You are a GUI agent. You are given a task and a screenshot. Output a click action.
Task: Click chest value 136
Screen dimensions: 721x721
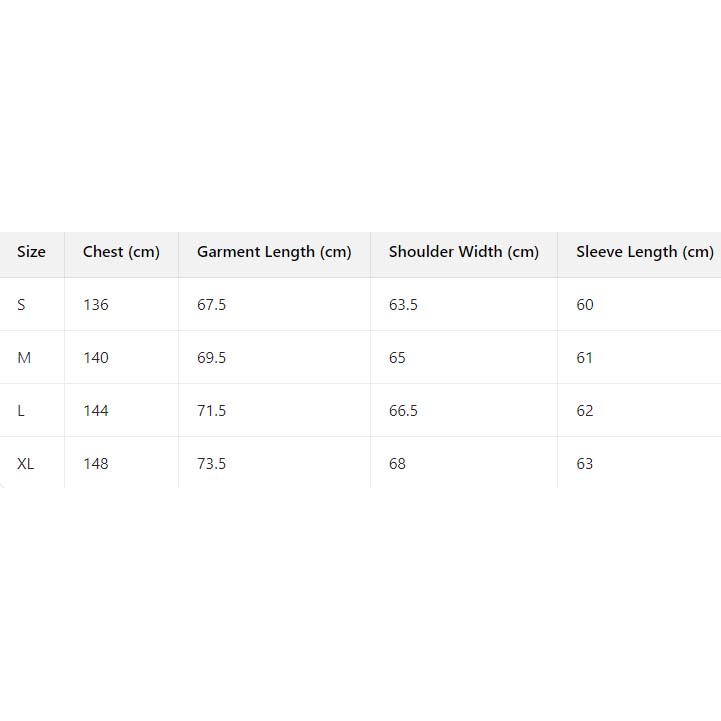click(96, 305)
